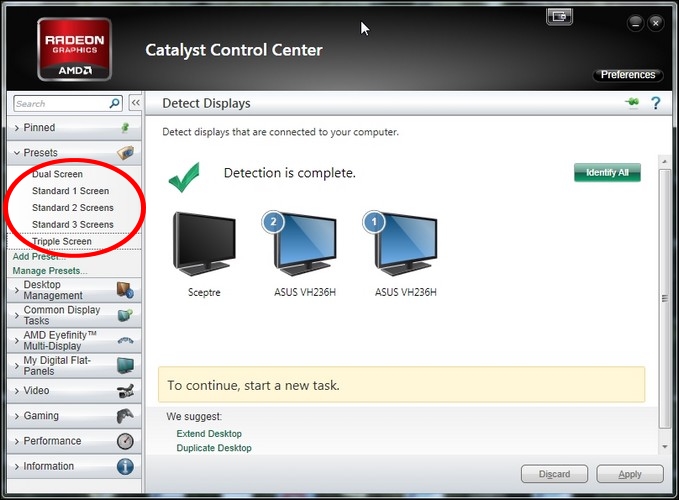This screenshot has width=679, height=500.
Task: Click the Identify All button
Action: 607,172
